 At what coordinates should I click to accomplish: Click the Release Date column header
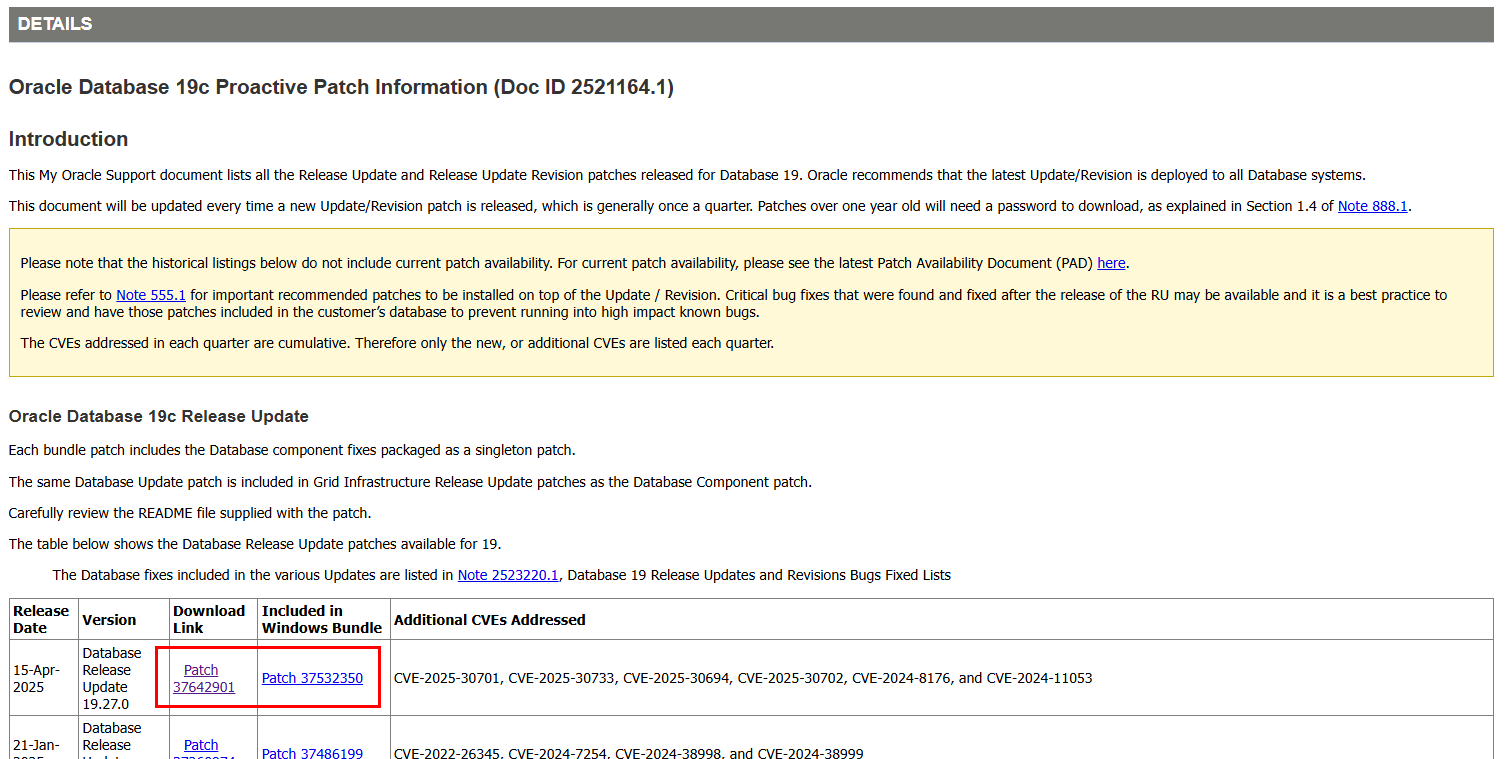(44, 619)
